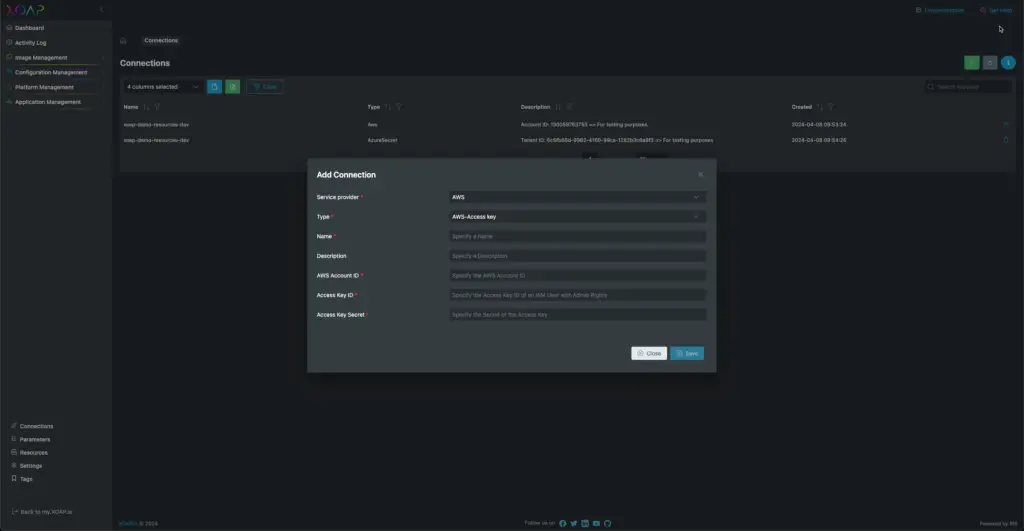The image size is (1024, 531).
Task: Click the Access Key ID input field
Action: coord(577,295)
